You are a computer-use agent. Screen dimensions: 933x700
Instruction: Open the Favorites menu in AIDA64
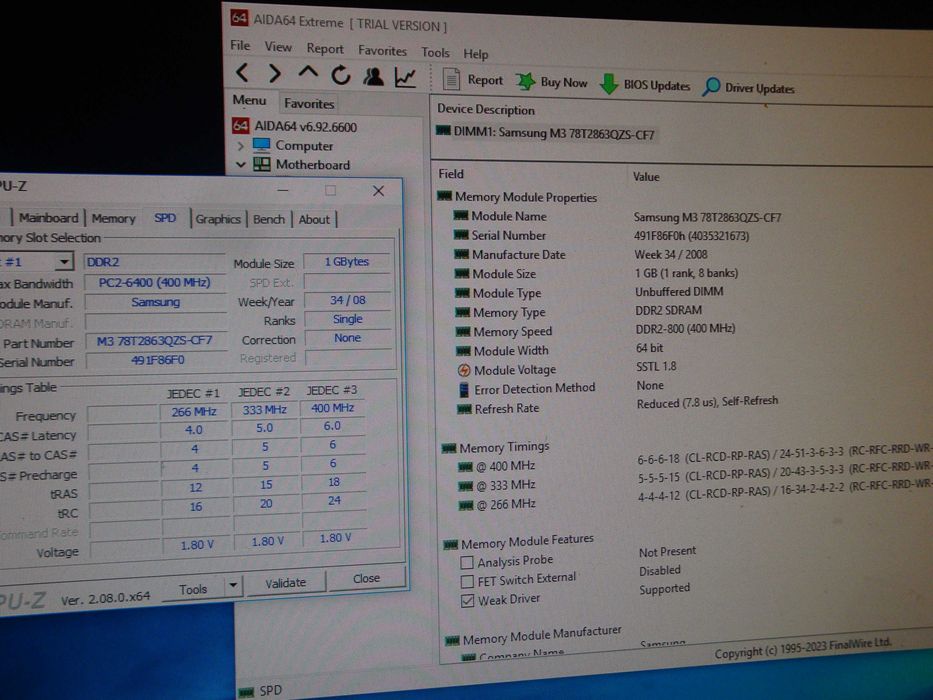pos(382,51)
